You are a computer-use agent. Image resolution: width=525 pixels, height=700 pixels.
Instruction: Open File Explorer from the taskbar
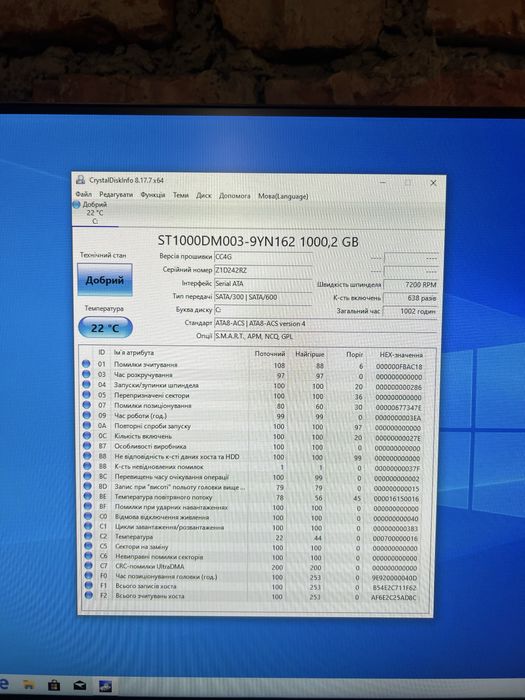pos(29,684)
